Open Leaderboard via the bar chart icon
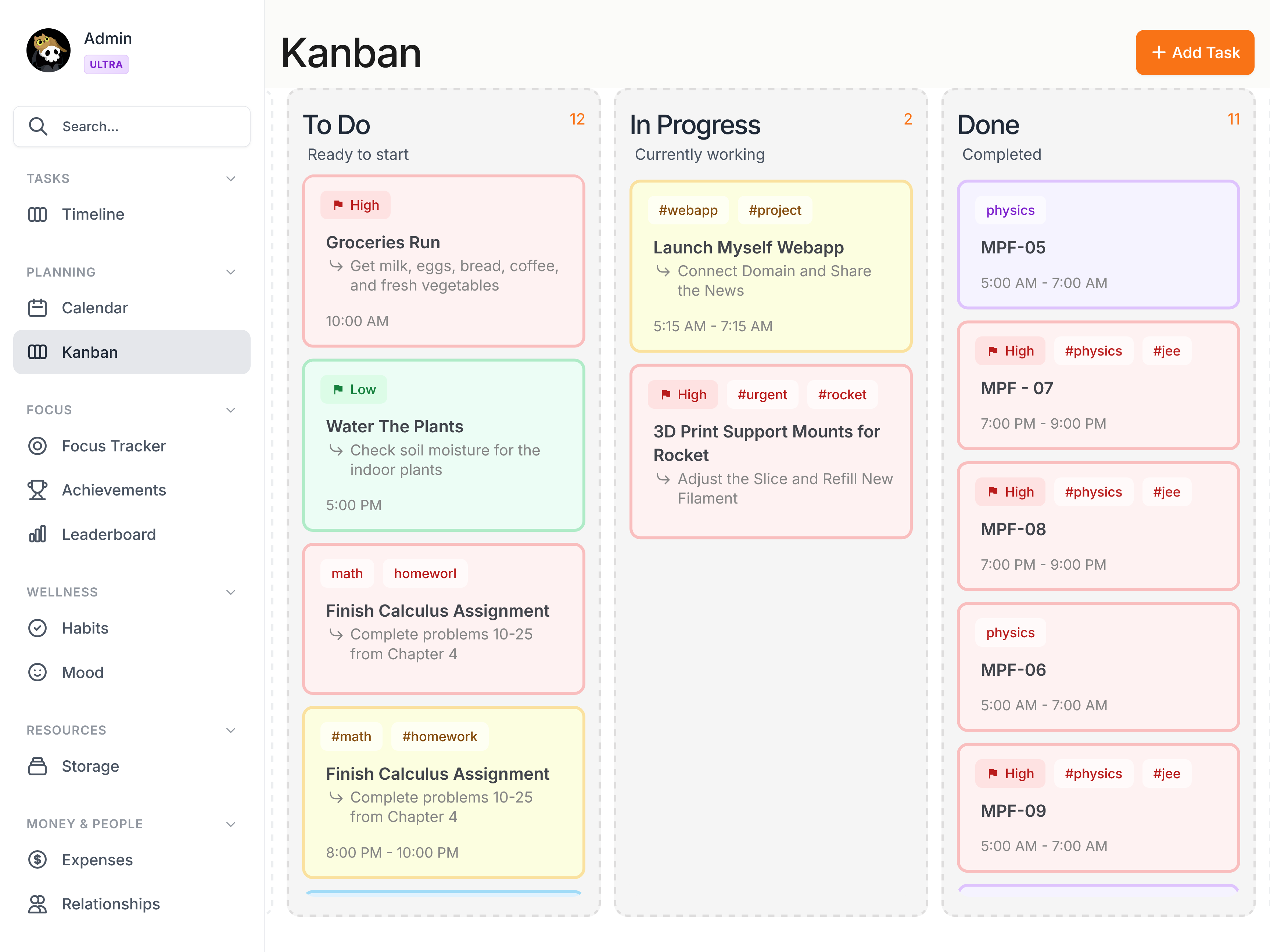1270x952 pixels. [37, 534]
